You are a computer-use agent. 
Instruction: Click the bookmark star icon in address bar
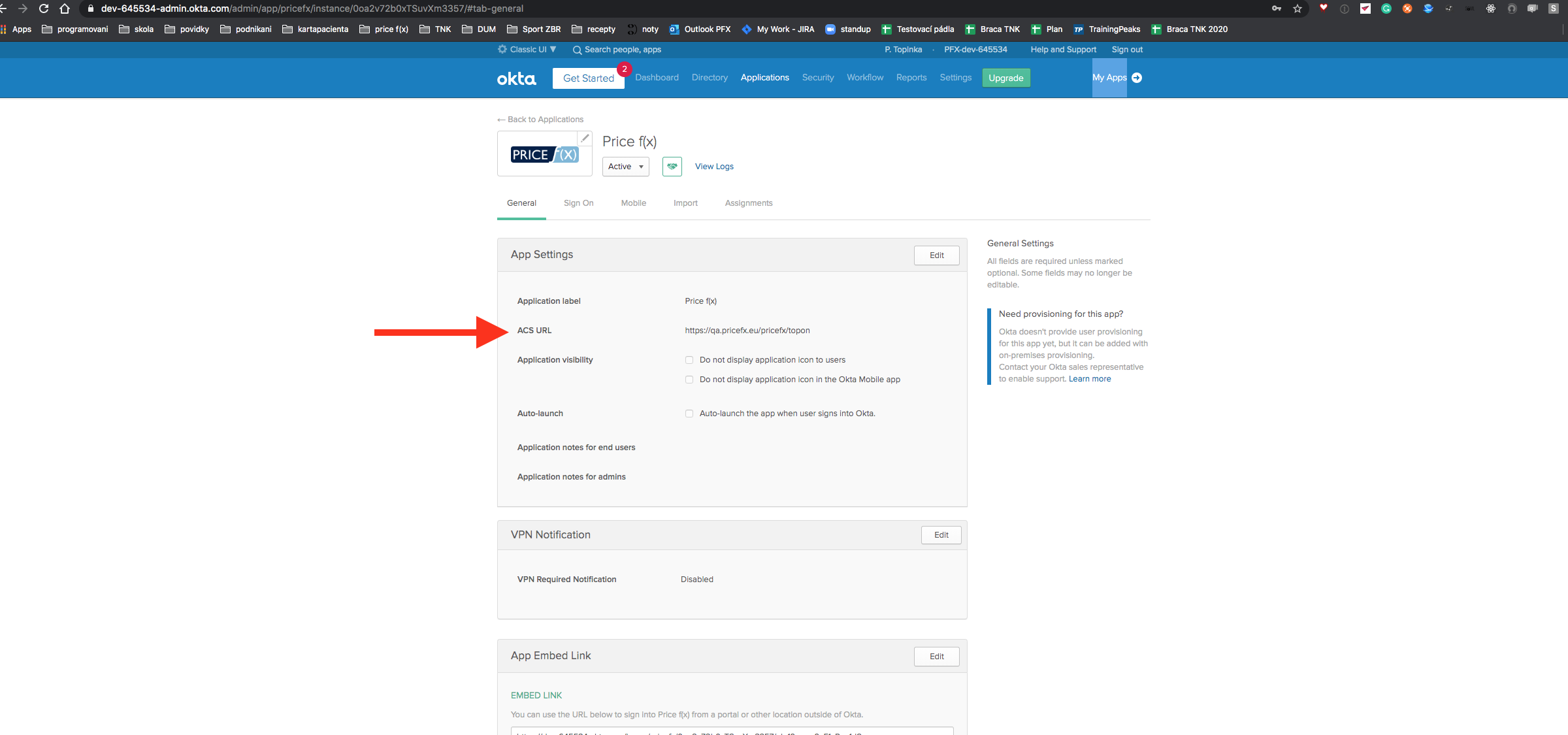pos(1298,8)
